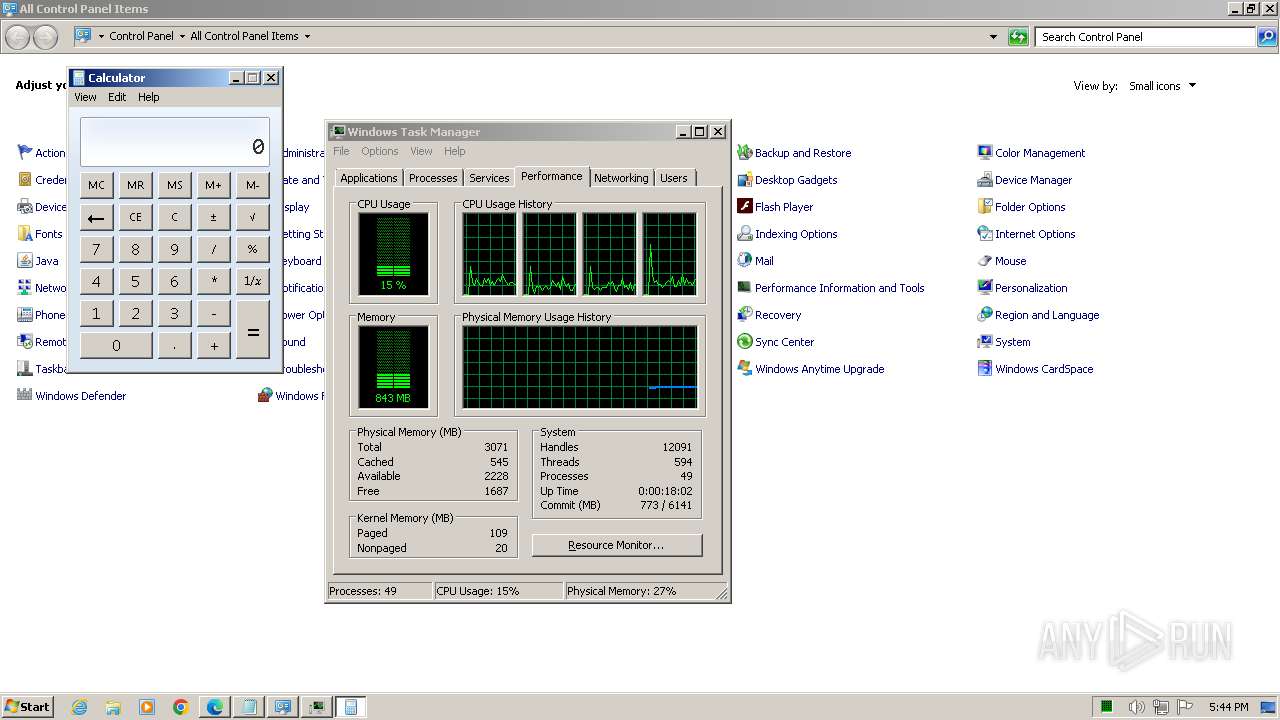Click the Resource Monitor button

[617, 545]
